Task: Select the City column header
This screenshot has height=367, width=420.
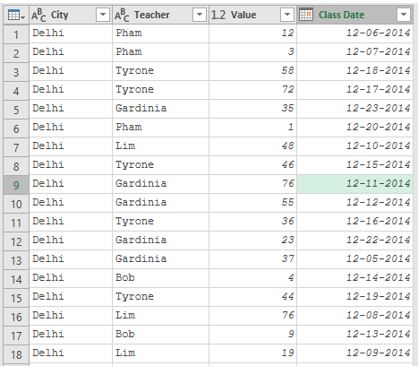Action: coord(71,15)
